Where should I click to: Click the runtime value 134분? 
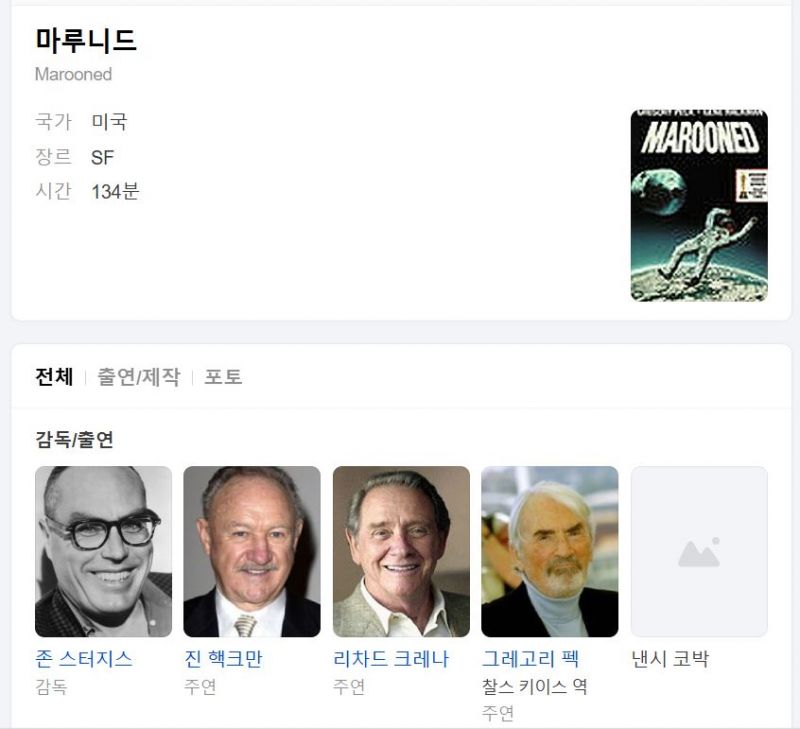[x=115, y=192]
